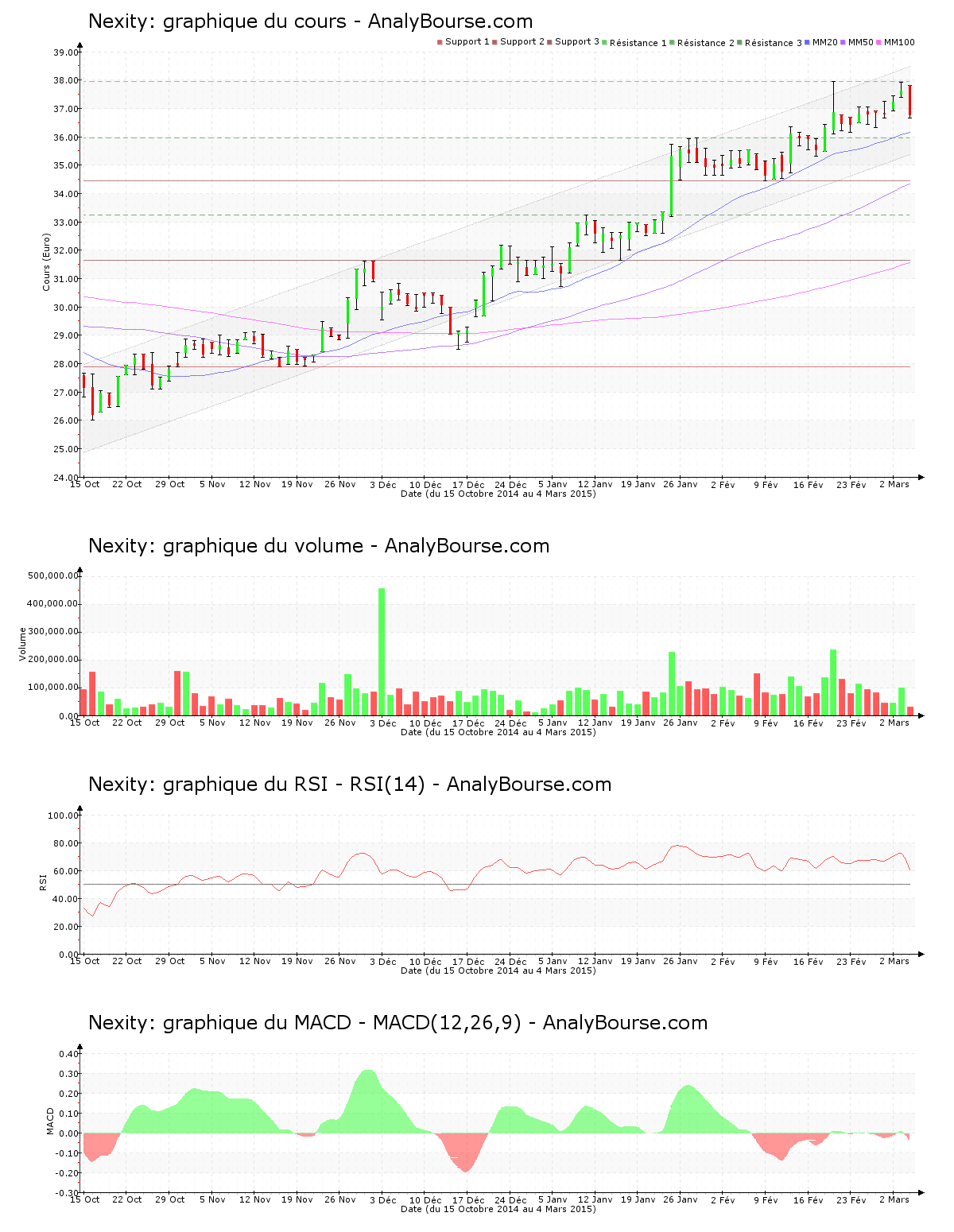Click the '100.00' RSI axis value

[x=64, y=816]
